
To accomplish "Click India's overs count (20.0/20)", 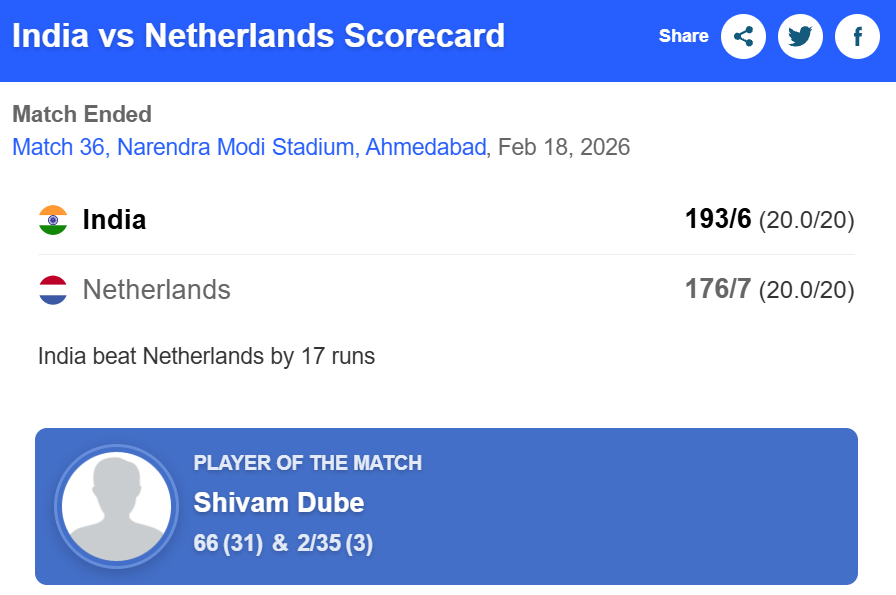I will pyautogui.click(x=806, y=221).
